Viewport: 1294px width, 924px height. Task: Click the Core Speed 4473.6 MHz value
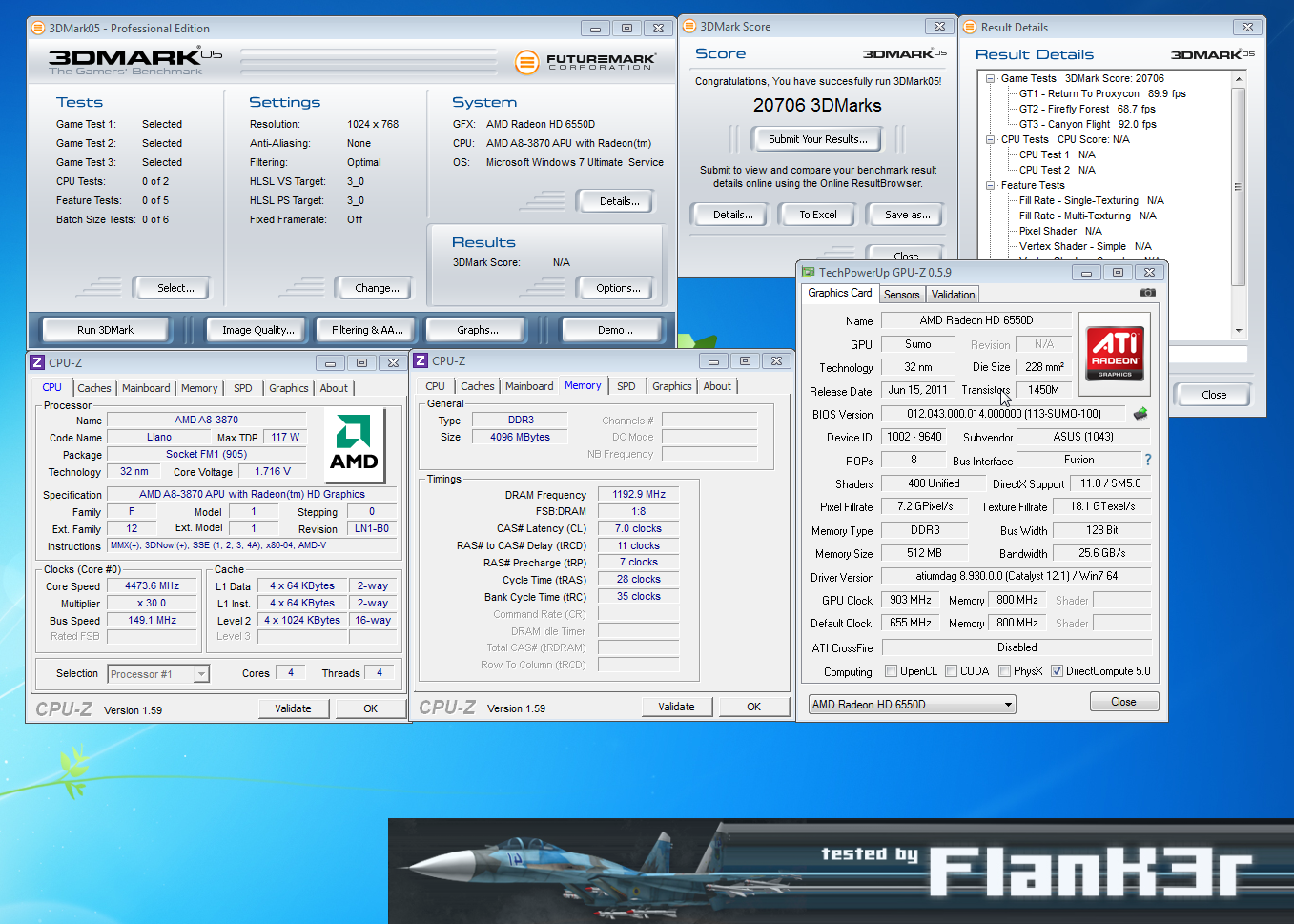[x=153, y=585]
